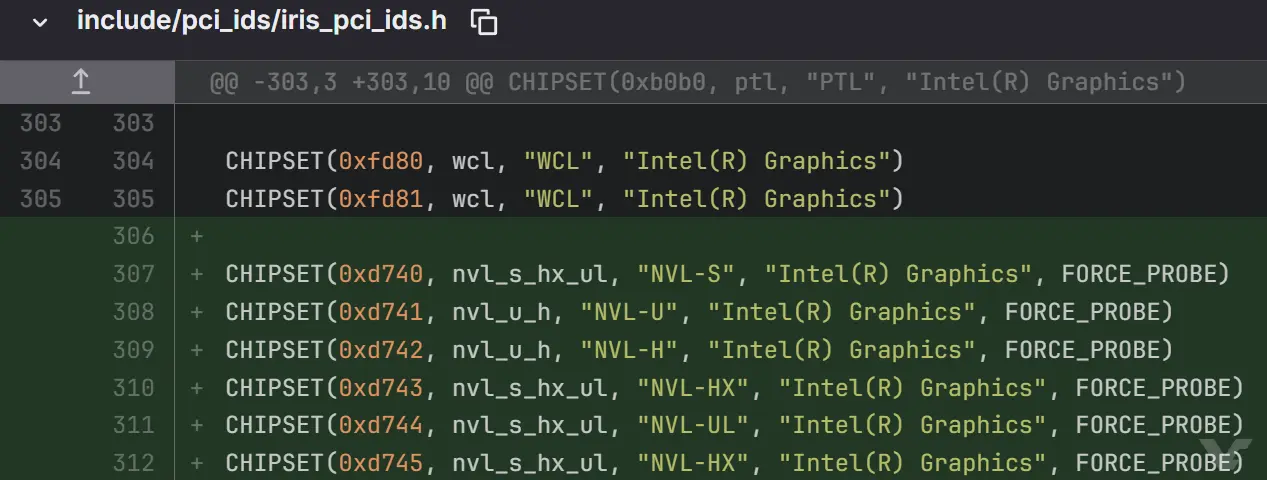Click the @@ -303,3 +303,10 hunk header
The height and width of the screenshot is (480, 1267).
coord(697,82)
